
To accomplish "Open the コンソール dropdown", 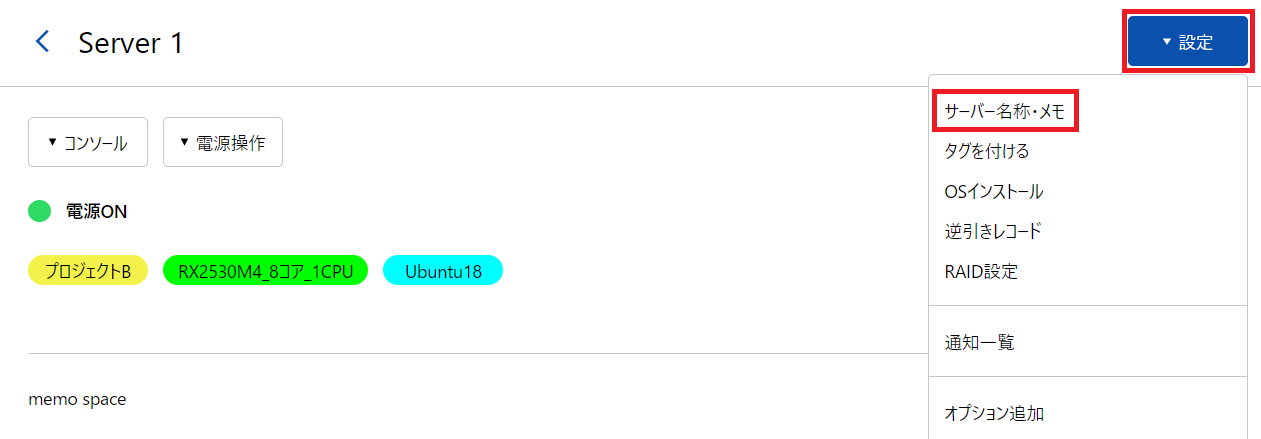I will (x=88, y=142).
